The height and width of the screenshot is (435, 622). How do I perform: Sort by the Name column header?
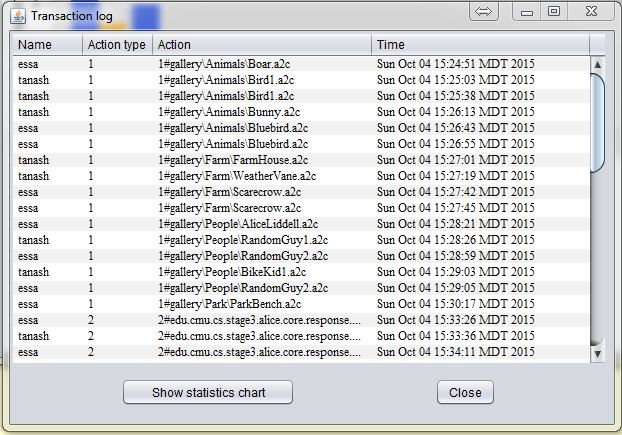[x=48, y=45]
